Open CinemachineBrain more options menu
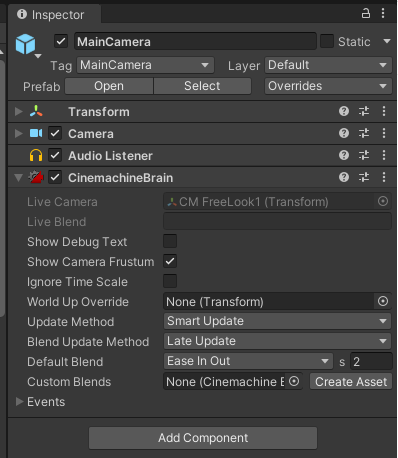The width and height of the screenshot is (398, 458). click(x=384, y=177)
